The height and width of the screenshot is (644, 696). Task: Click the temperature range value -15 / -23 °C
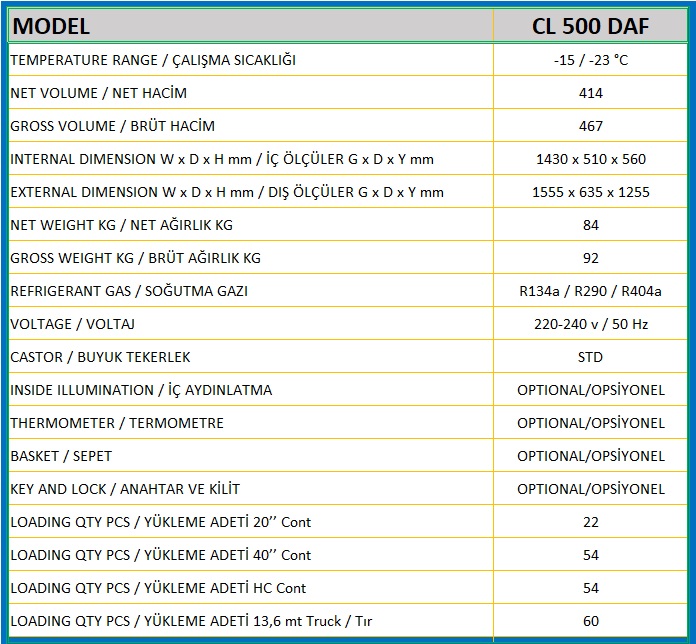[591, 59]
